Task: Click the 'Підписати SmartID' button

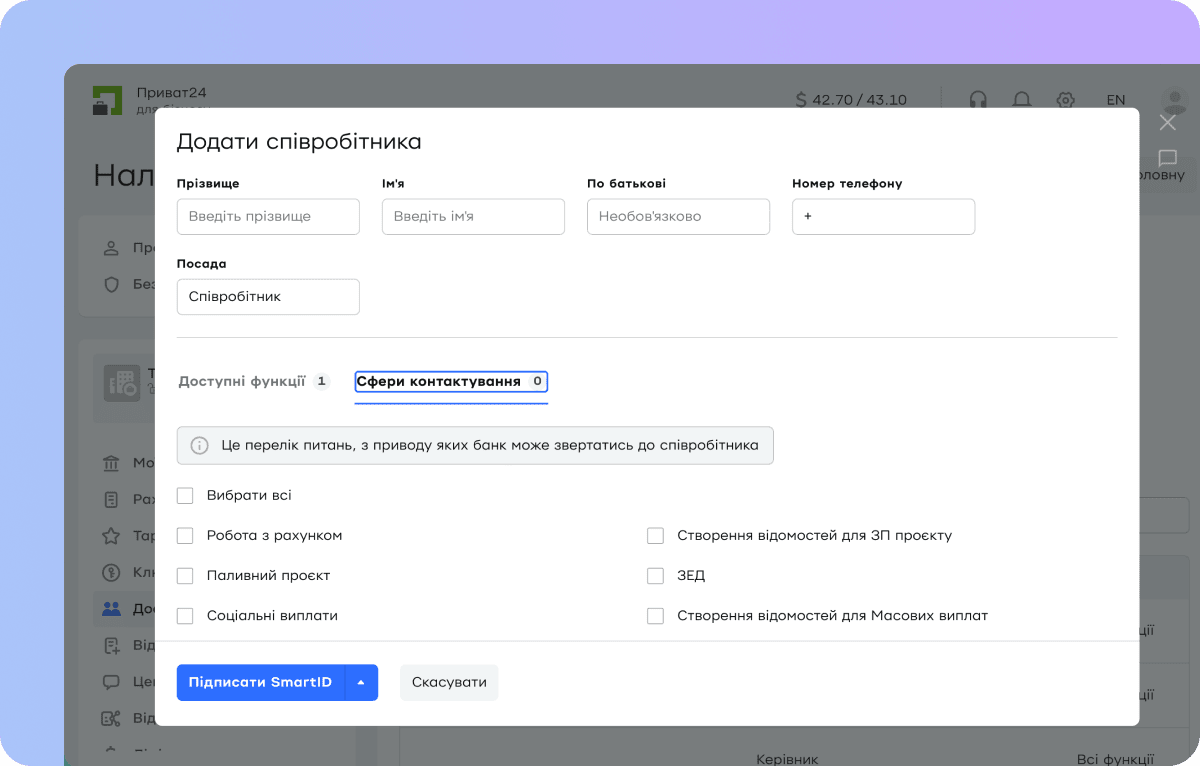Action: point(261,682)
